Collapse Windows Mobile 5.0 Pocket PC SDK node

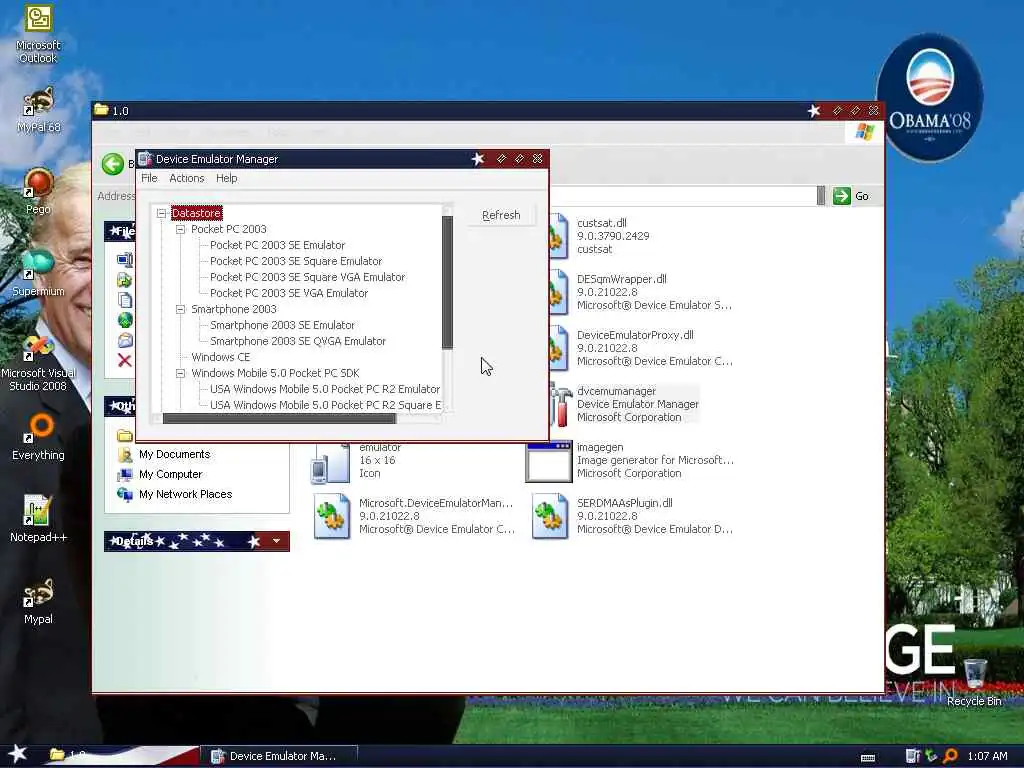tap(180, 374)
